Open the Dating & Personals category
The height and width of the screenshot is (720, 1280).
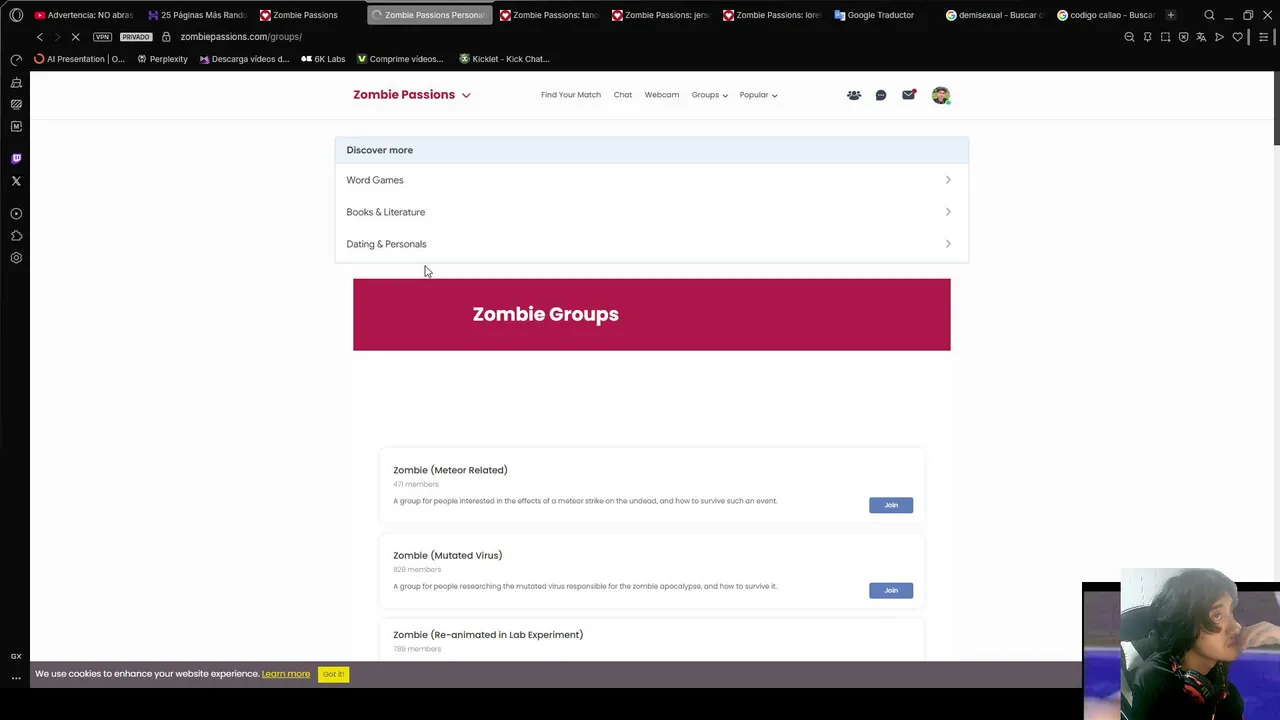pos(386,244)
